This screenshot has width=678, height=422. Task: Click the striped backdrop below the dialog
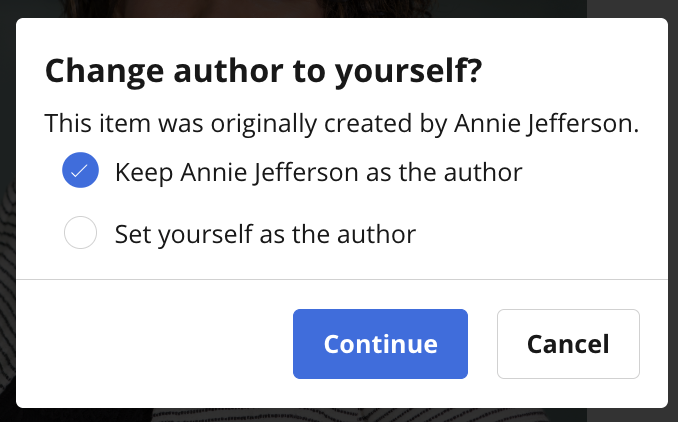pos(339,416)
